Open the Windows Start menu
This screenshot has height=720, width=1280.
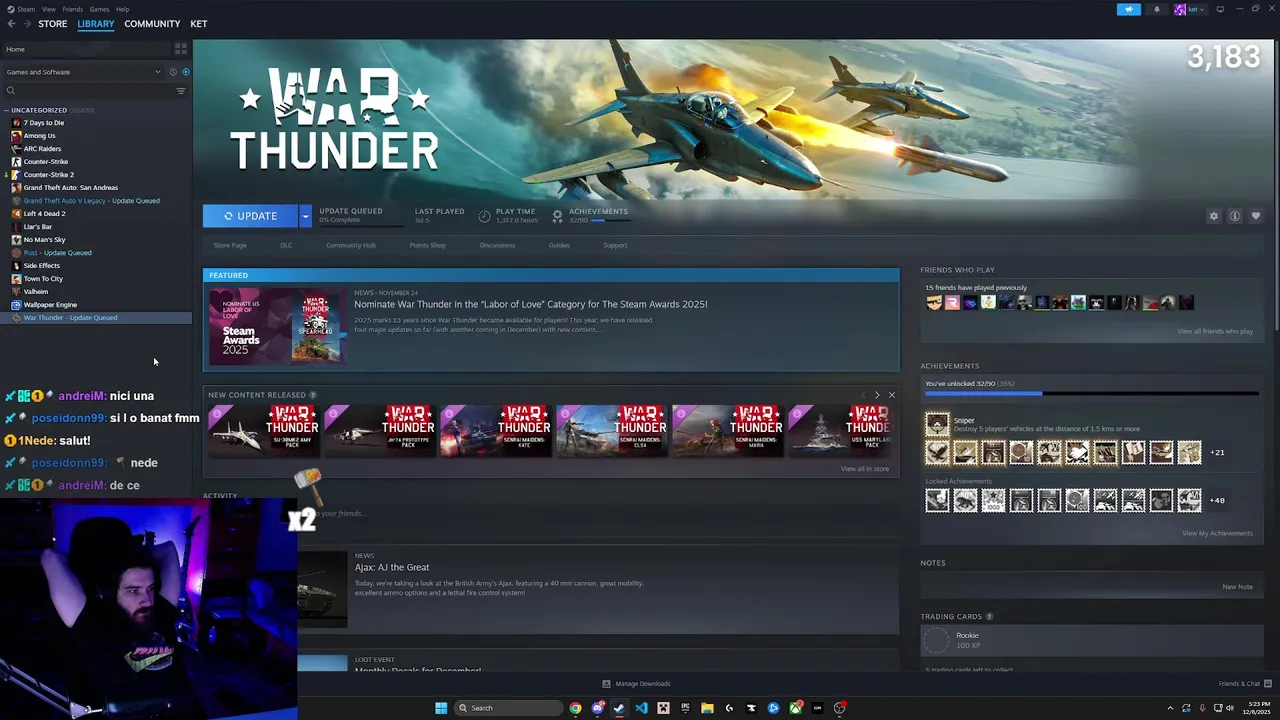click(x=441, y=708)
